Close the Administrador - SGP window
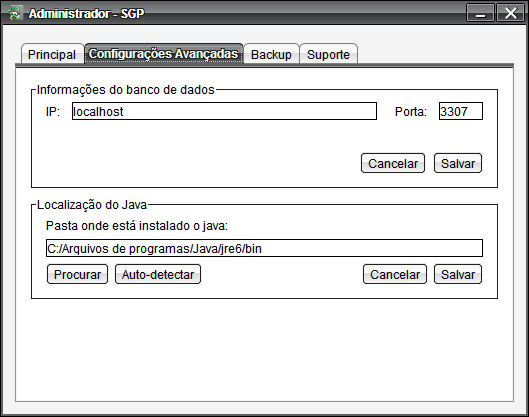 click(510, 13)
